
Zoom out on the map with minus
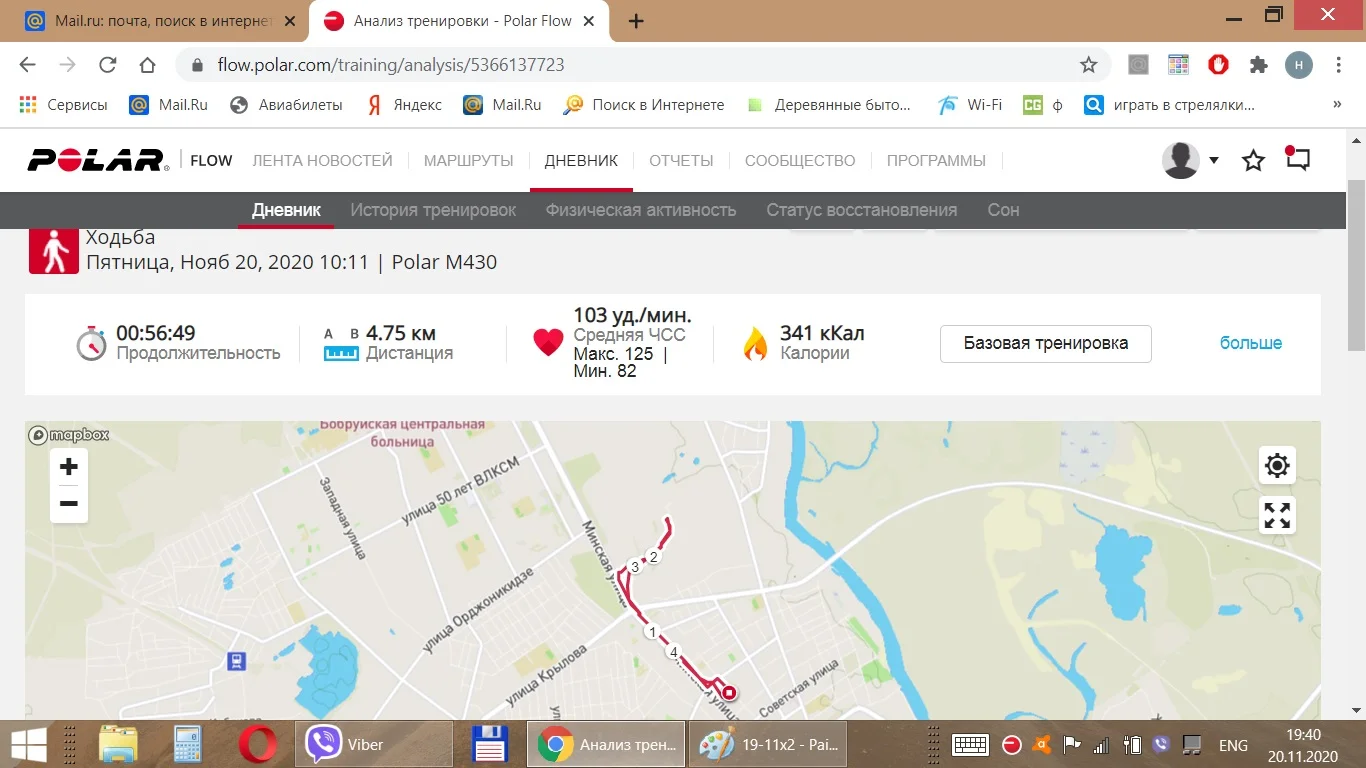69,503
